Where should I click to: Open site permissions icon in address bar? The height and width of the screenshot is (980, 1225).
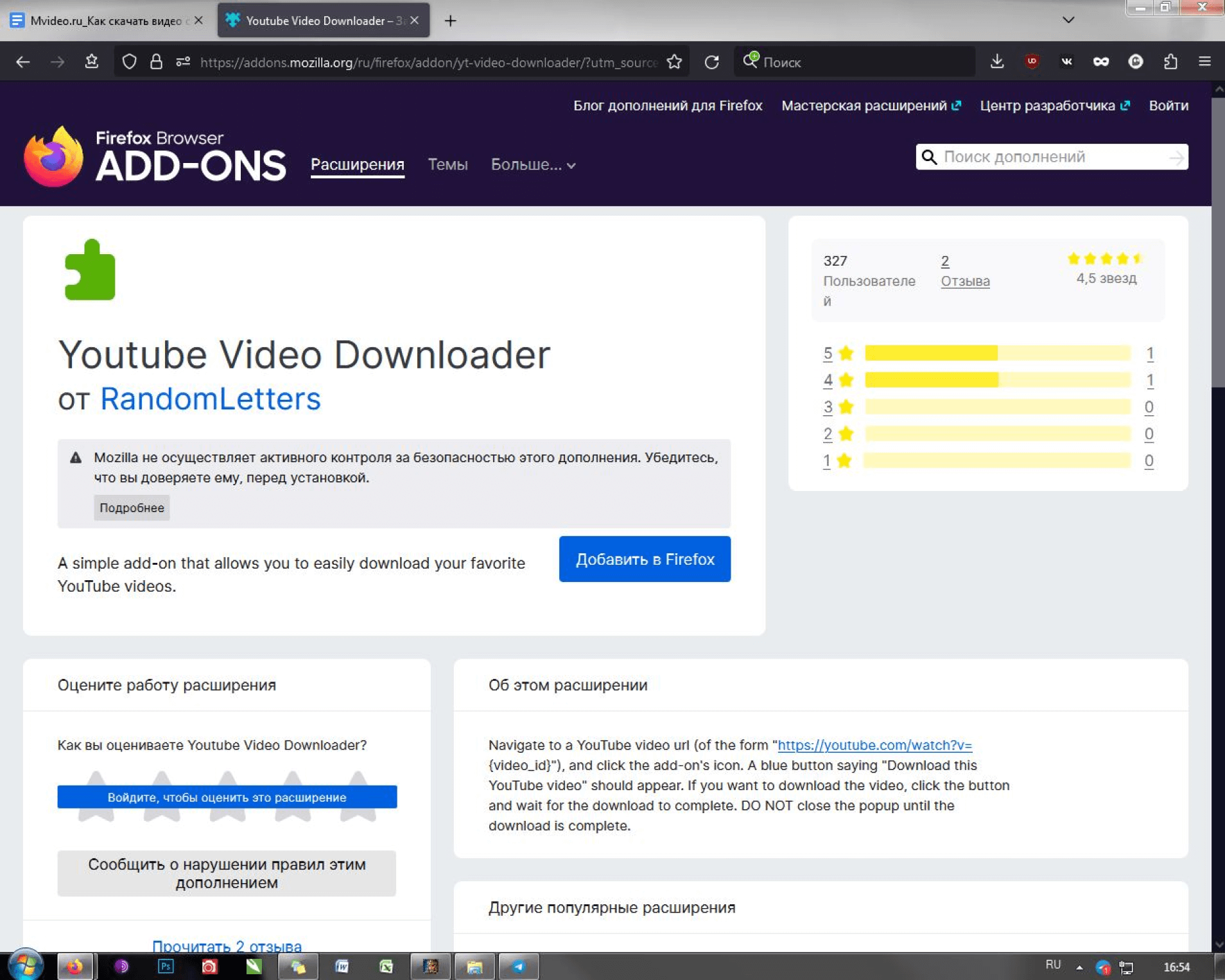pos(183,62)
